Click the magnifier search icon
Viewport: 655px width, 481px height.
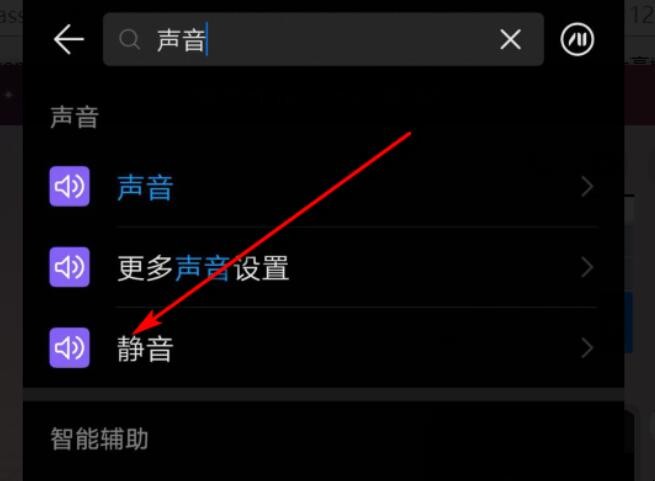(x=129, y=40)
